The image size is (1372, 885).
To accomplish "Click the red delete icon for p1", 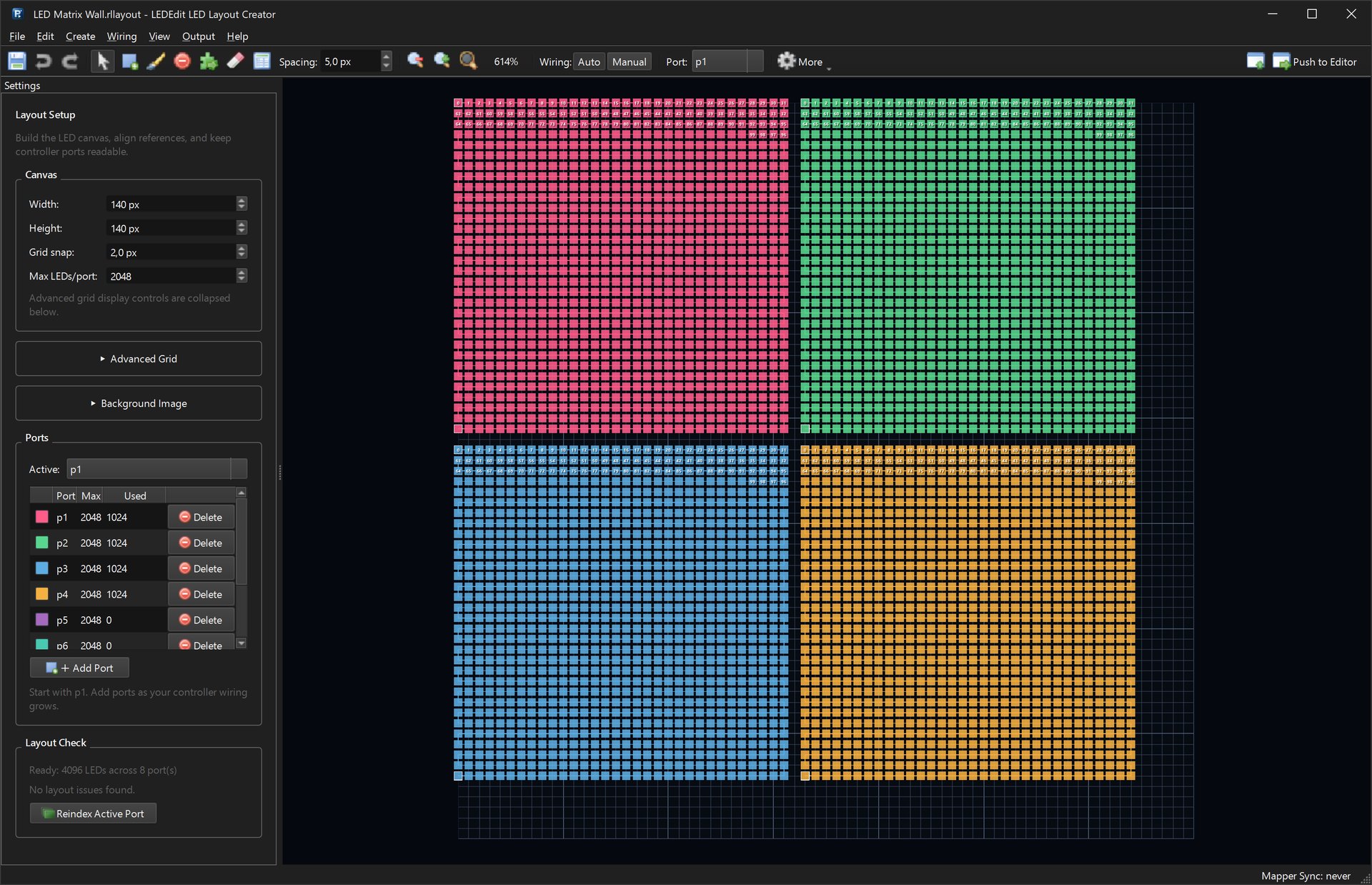I will 184,517.
